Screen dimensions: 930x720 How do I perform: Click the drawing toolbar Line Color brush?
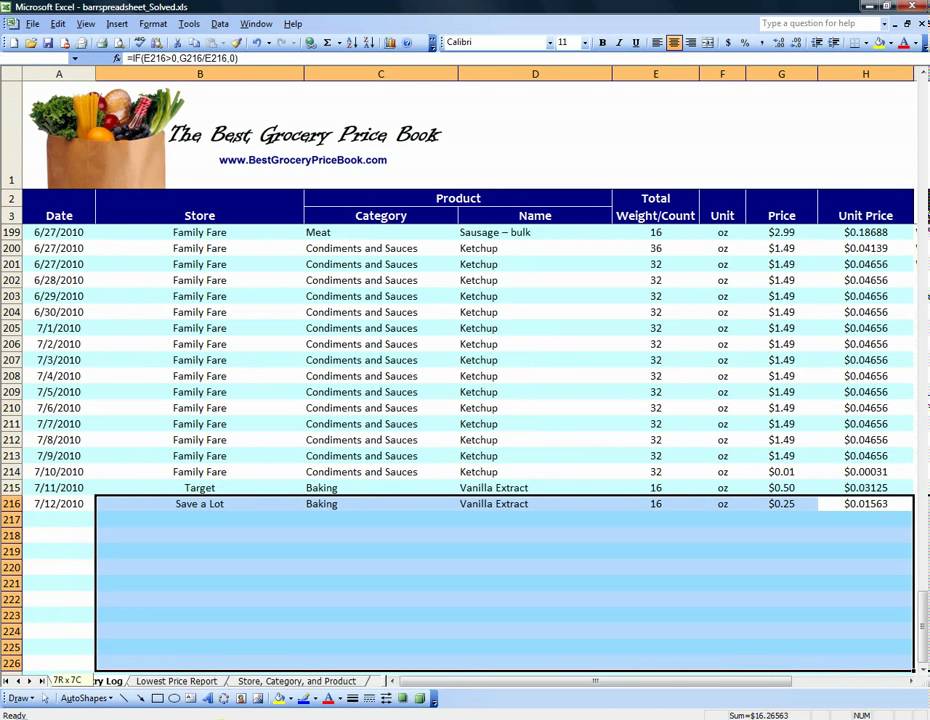coord(304,699)
